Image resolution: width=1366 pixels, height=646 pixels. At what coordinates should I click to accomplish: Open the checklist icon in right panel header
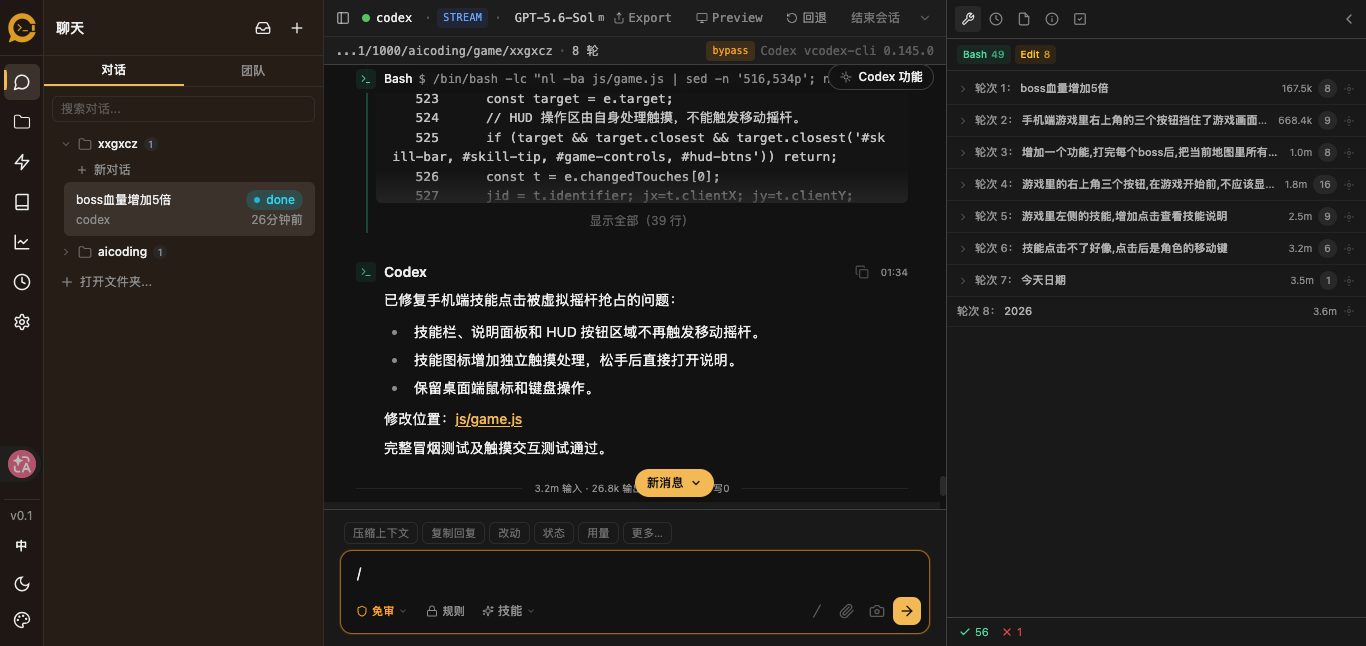tap(1080, 18)
